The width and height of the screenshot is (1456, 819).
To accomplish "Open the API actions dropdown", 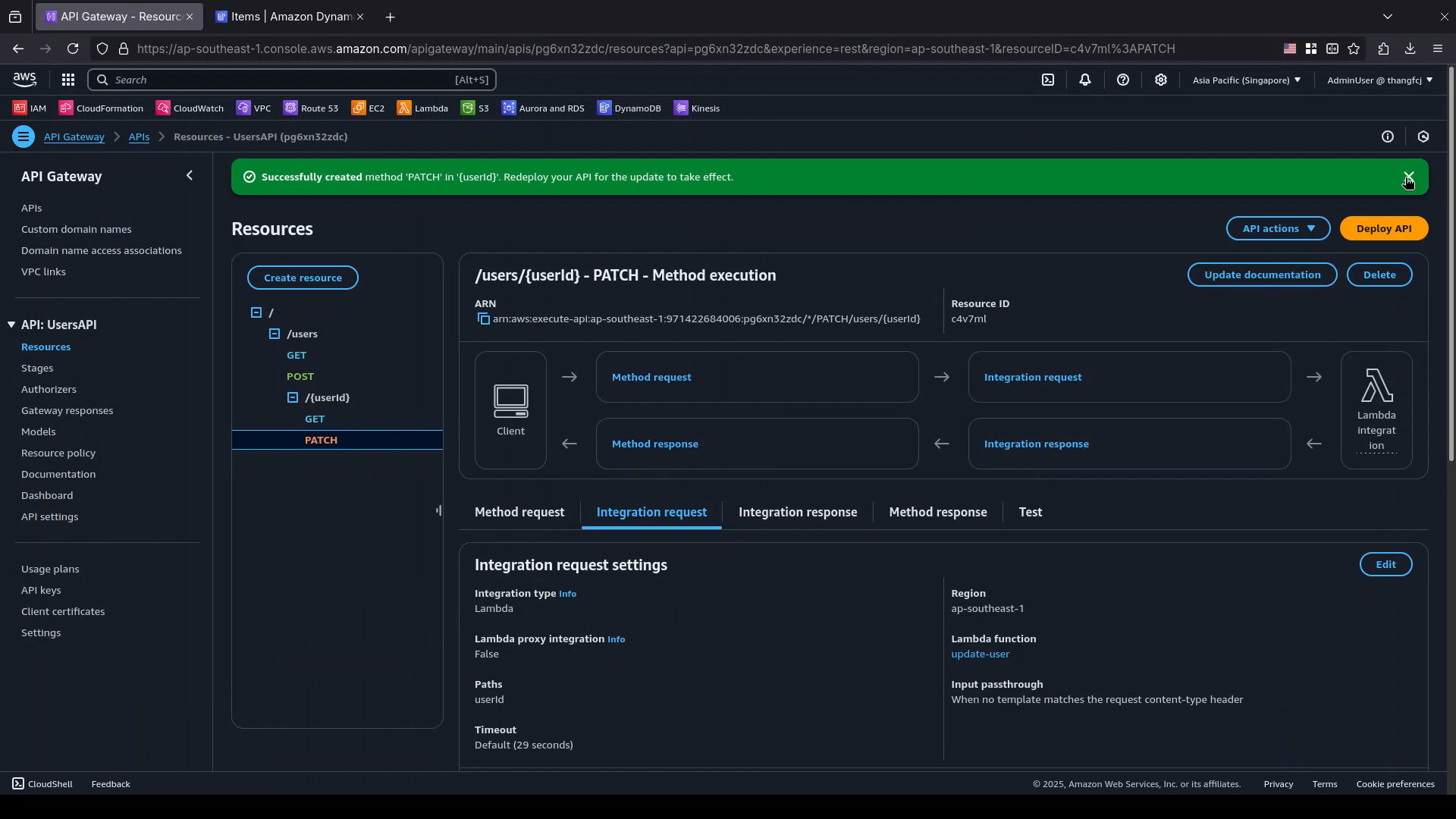I will 1279,228.
